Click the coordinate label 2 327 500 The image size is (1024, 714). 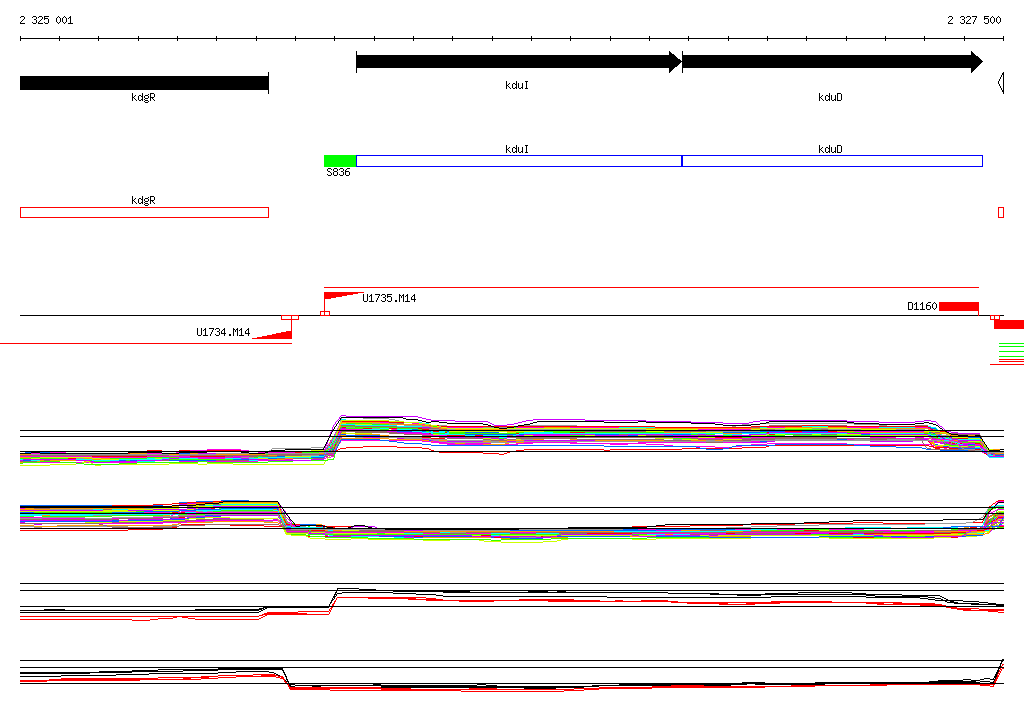click(974, 20)
